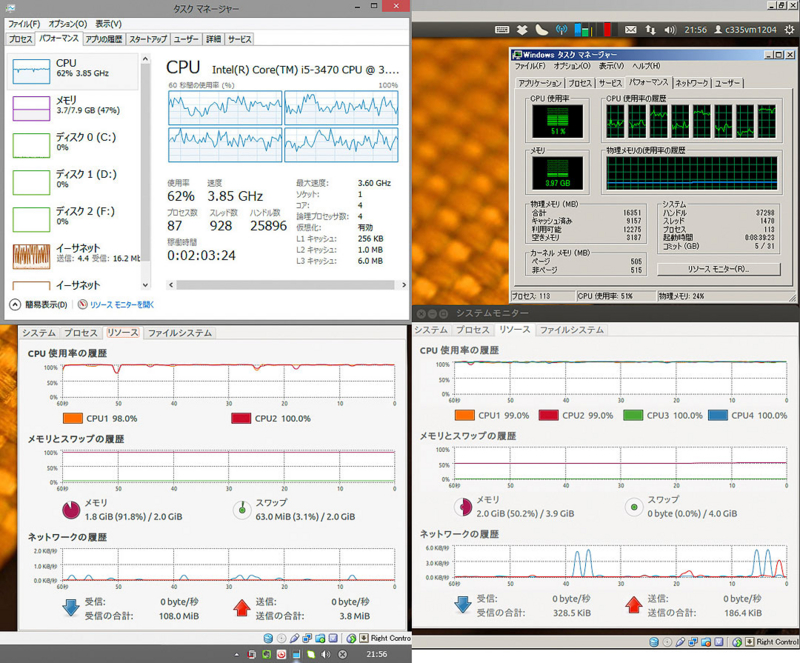Click the first CPU core usage graph

tap(225, 108)
